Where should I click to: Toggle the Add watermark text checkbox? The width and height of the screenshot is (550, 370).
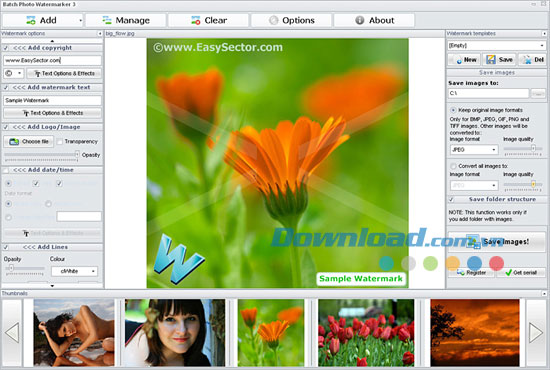[6, 87]
